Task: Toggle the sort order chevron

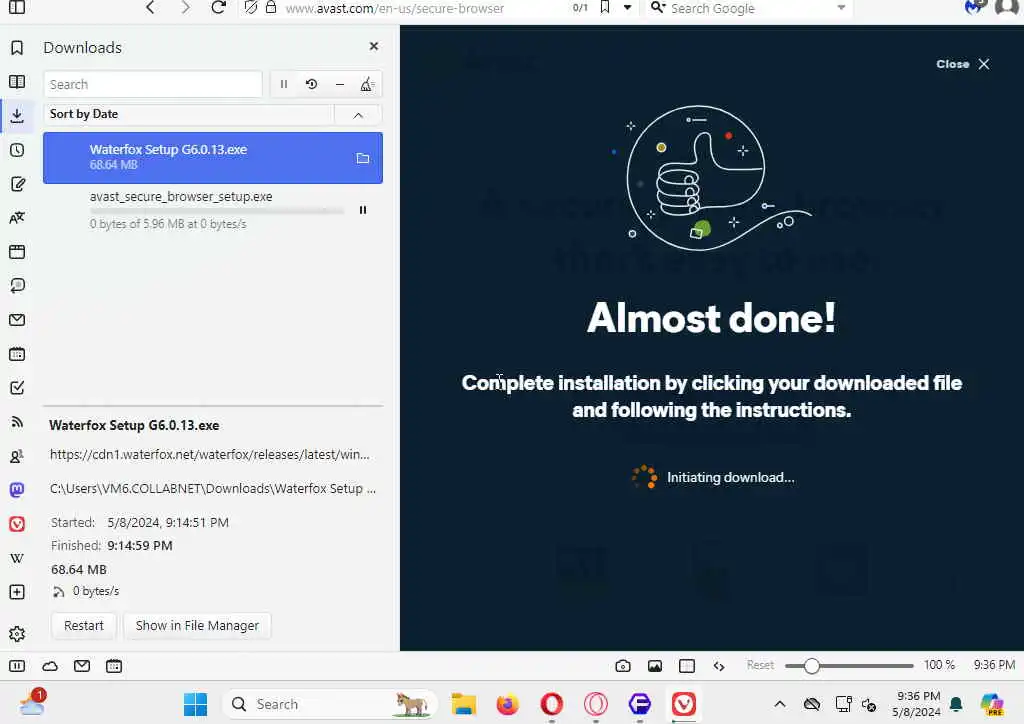Action: pyautogui.click(x=358, y=115)
